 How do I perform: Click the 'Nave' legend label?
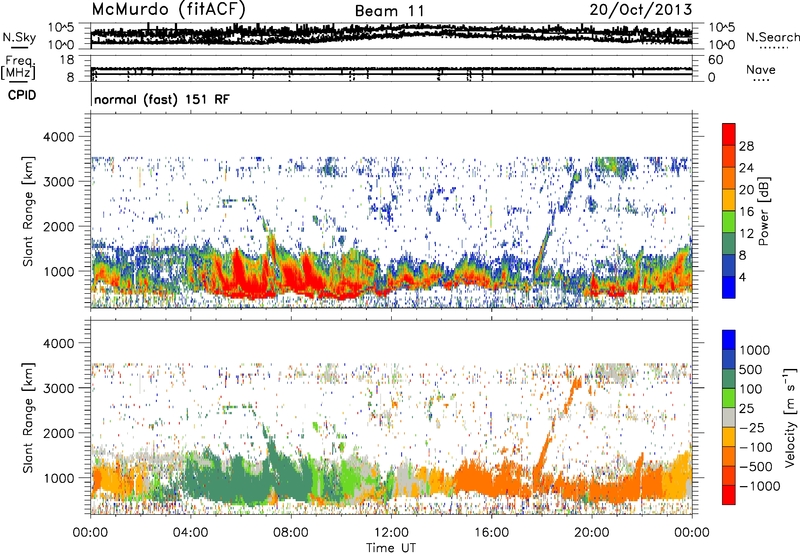[x=761, y=70]
